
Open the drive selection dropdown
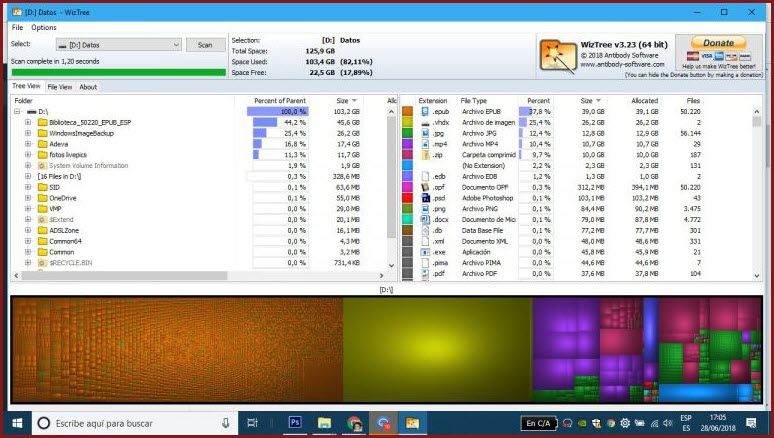point(176,45)
